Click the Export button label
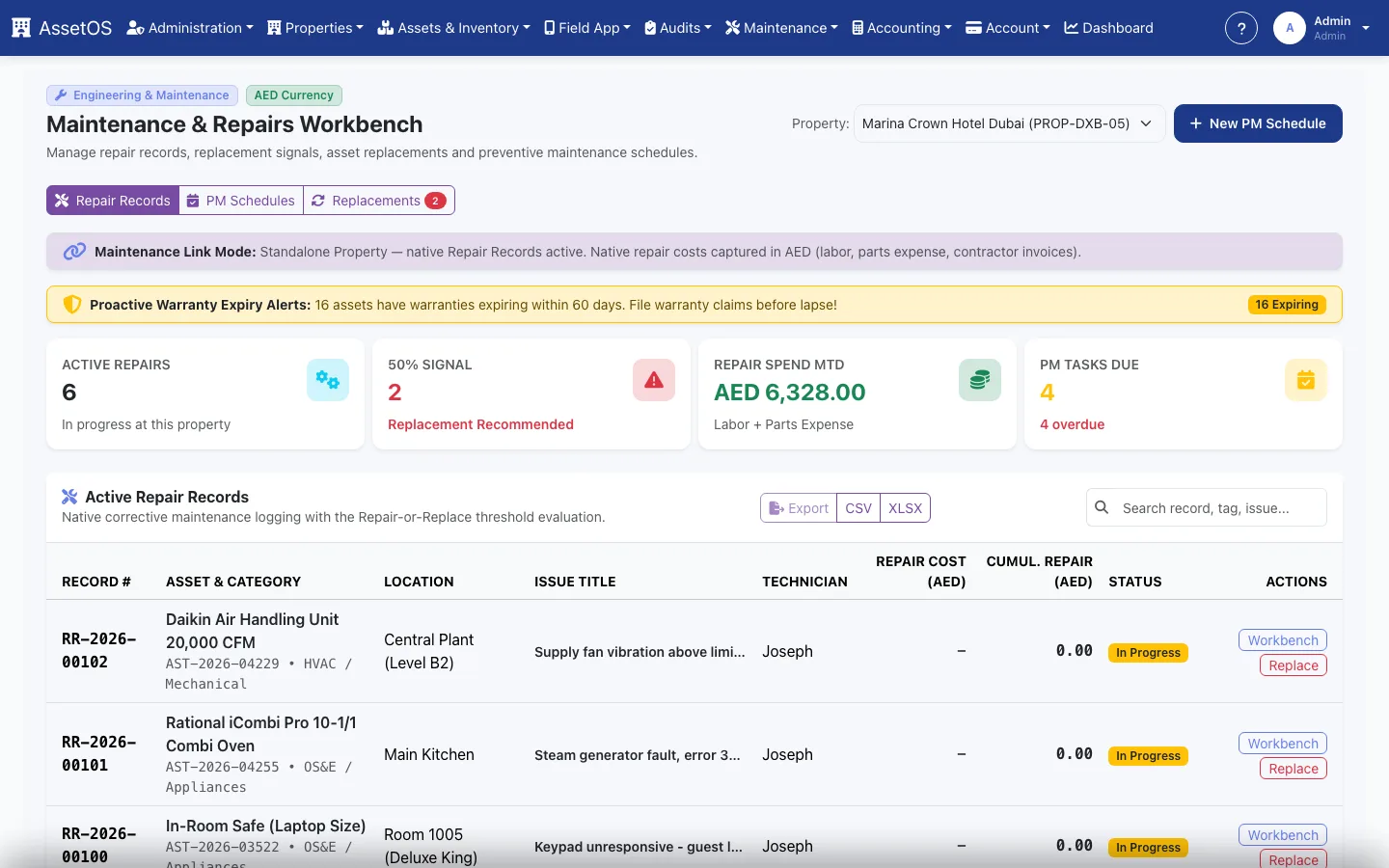The width and height of the screenshot is (1389, 868). pyautogui.click(x=799, y=508)
